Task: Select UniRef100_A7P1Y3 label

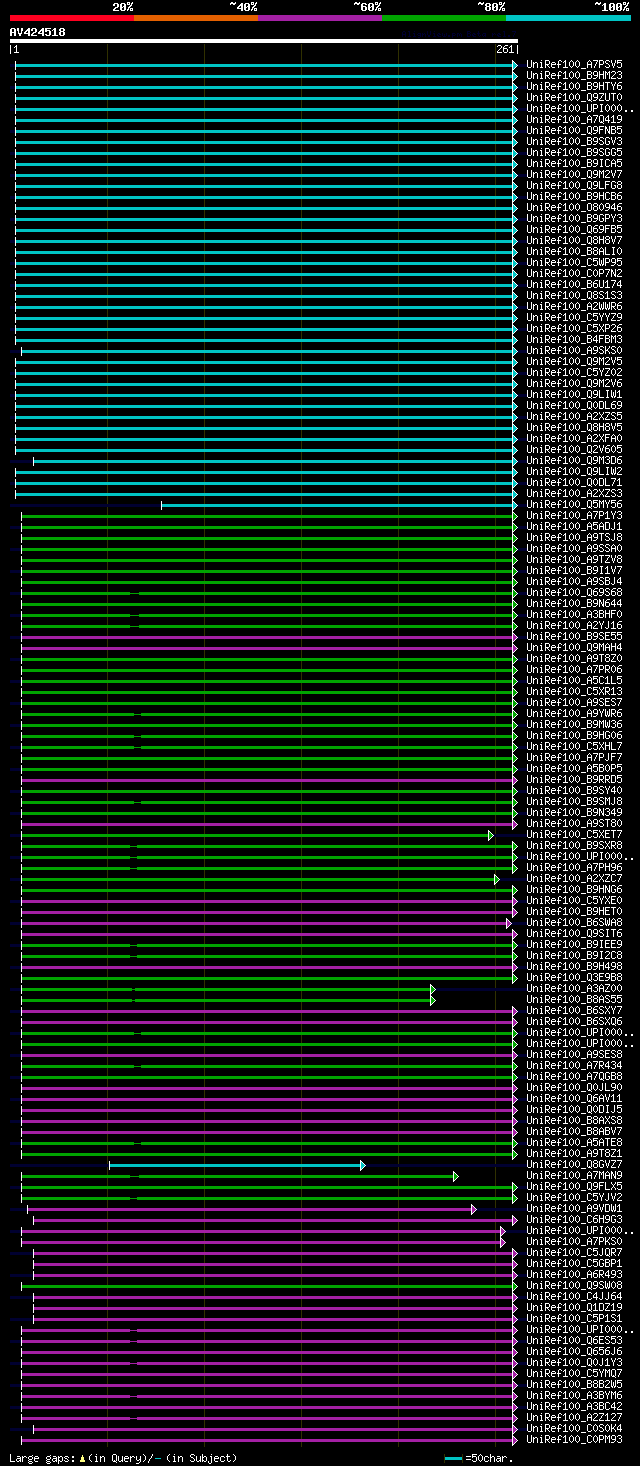Action: [574, 515]
